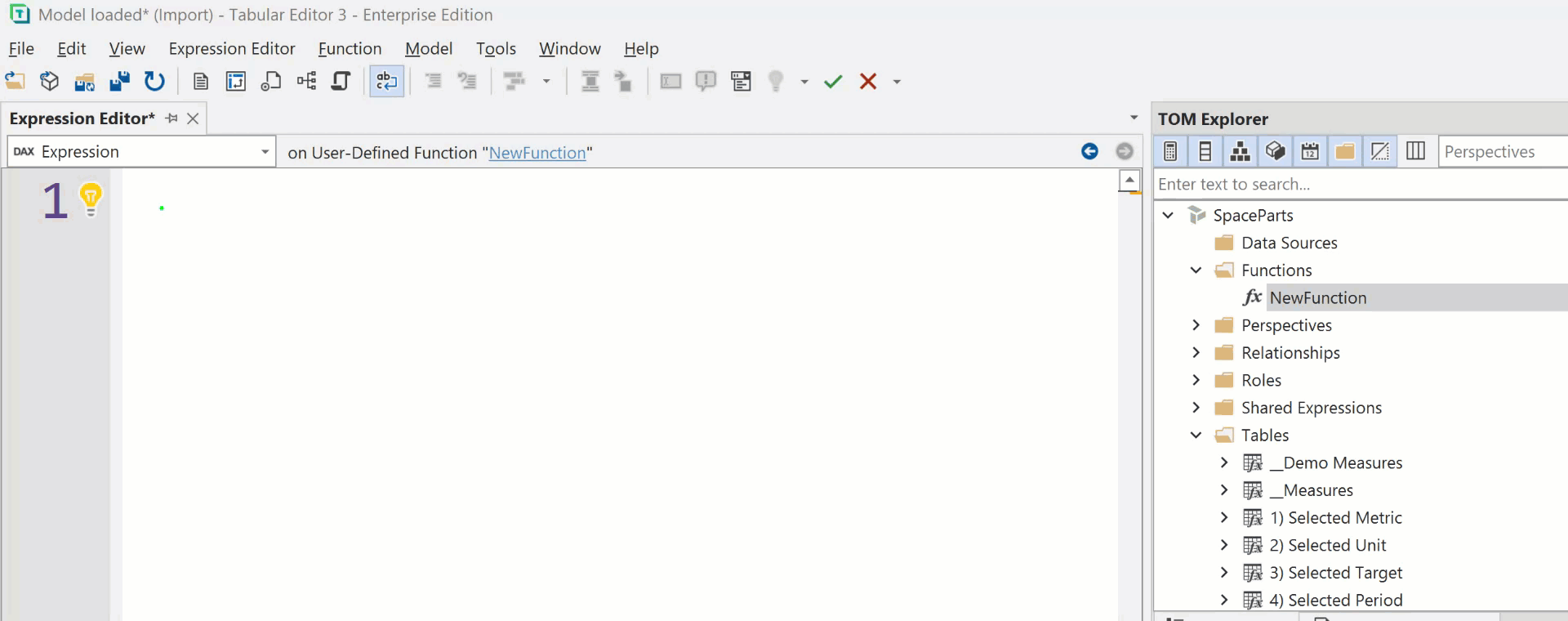Click the comment lines toolbar icon
This screenshot has width=1568, height=621.
point(467,81)
